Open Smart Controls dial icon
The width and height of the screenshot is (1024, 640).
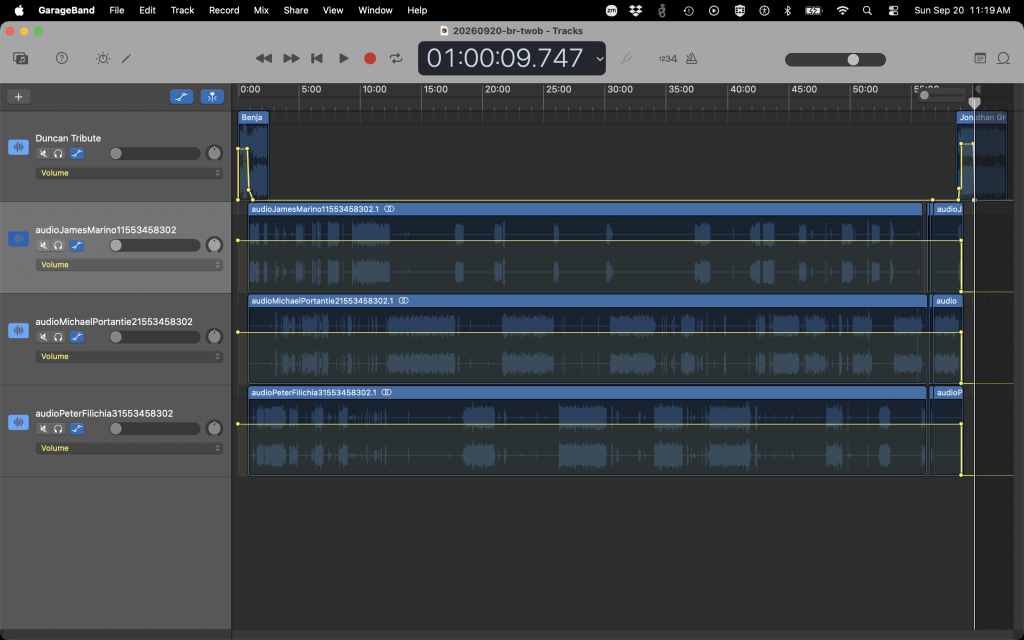tap(103, 58)
